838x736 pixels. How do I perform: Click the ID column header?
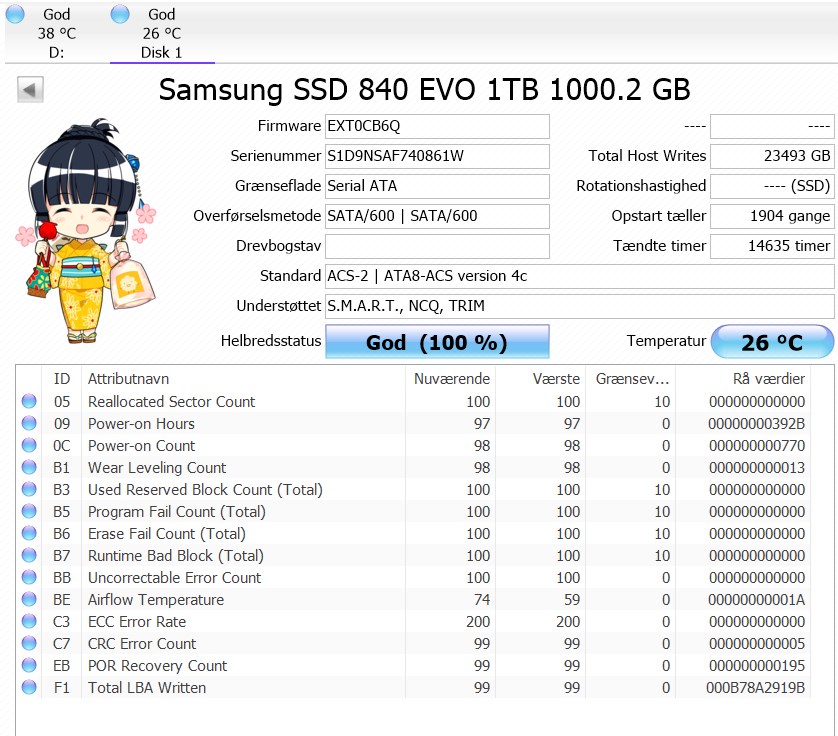[61, 379]
